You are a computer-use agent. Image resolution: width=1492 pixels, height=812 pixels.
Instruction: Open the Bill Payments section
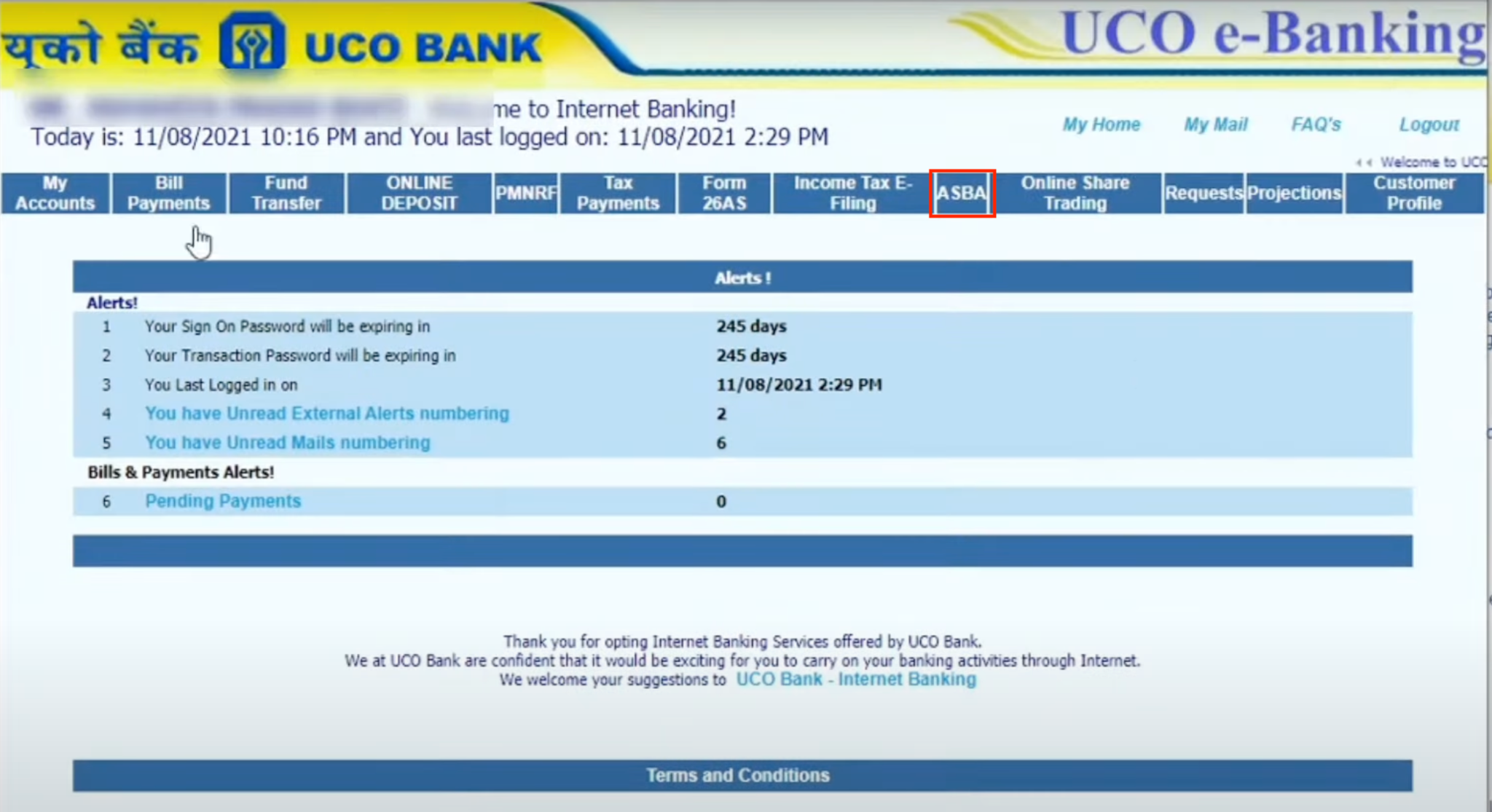[169, 193]
